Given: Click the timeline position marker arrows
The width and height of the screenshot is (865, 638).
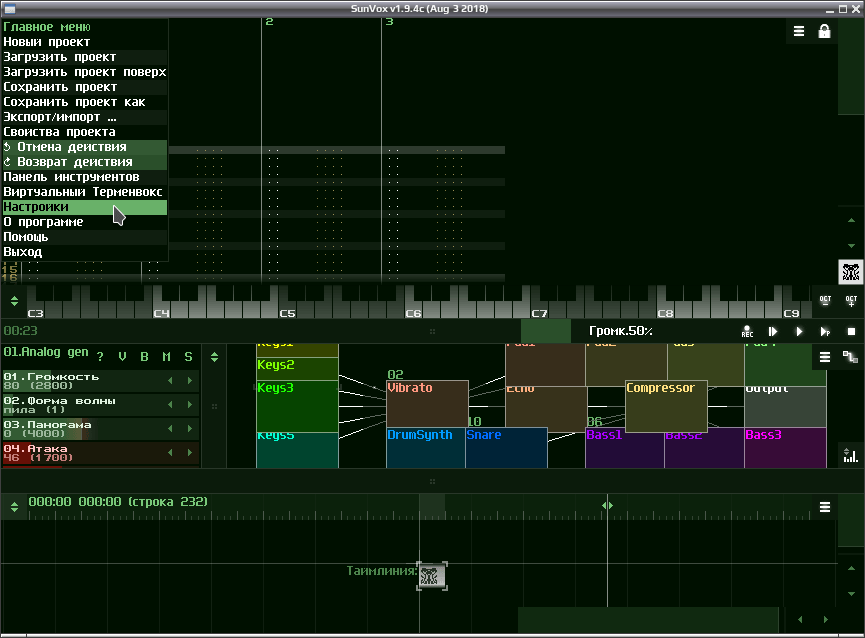Looking at the screenshot, I should coord(607,505).
